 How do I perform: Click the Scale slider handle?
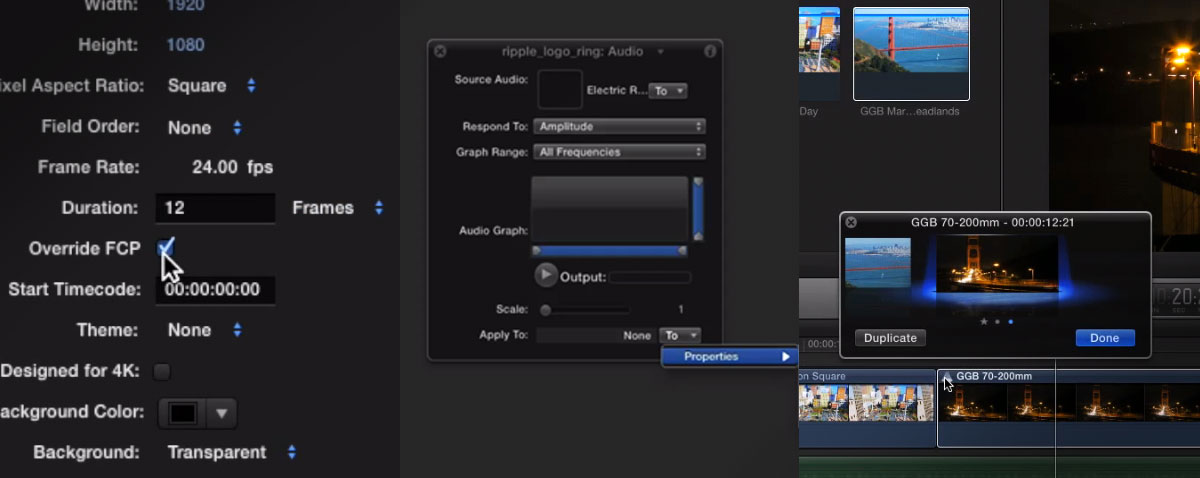pos(545,310)
